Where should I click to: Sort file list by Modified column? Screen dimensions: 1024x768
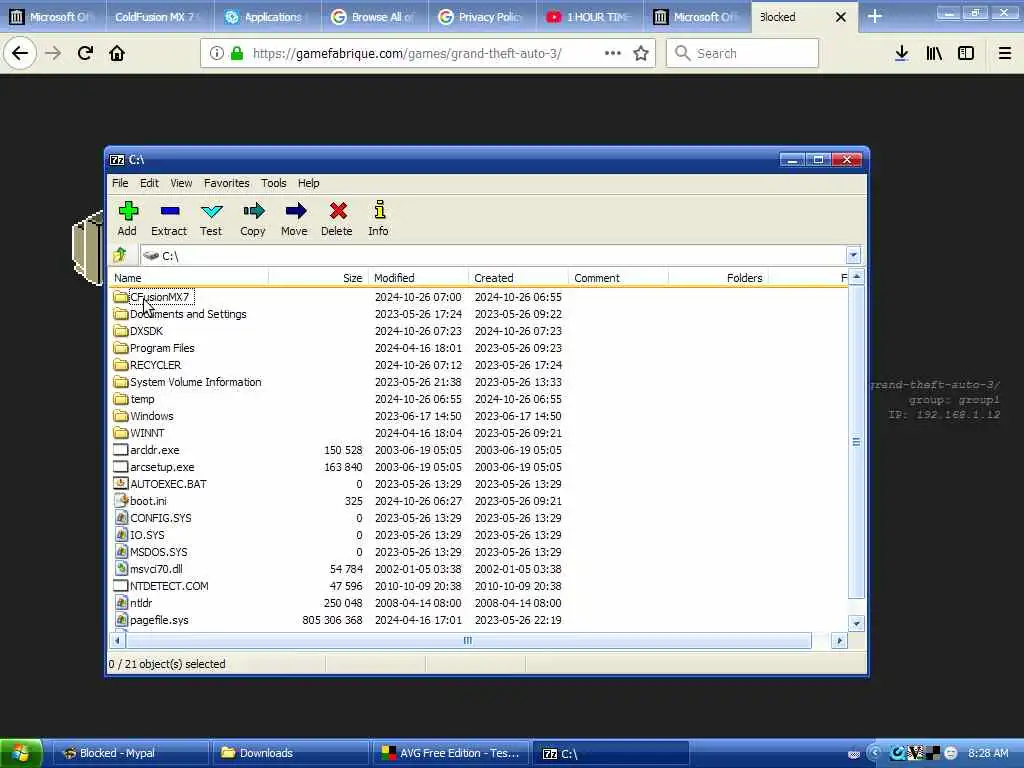coord(419,278)
